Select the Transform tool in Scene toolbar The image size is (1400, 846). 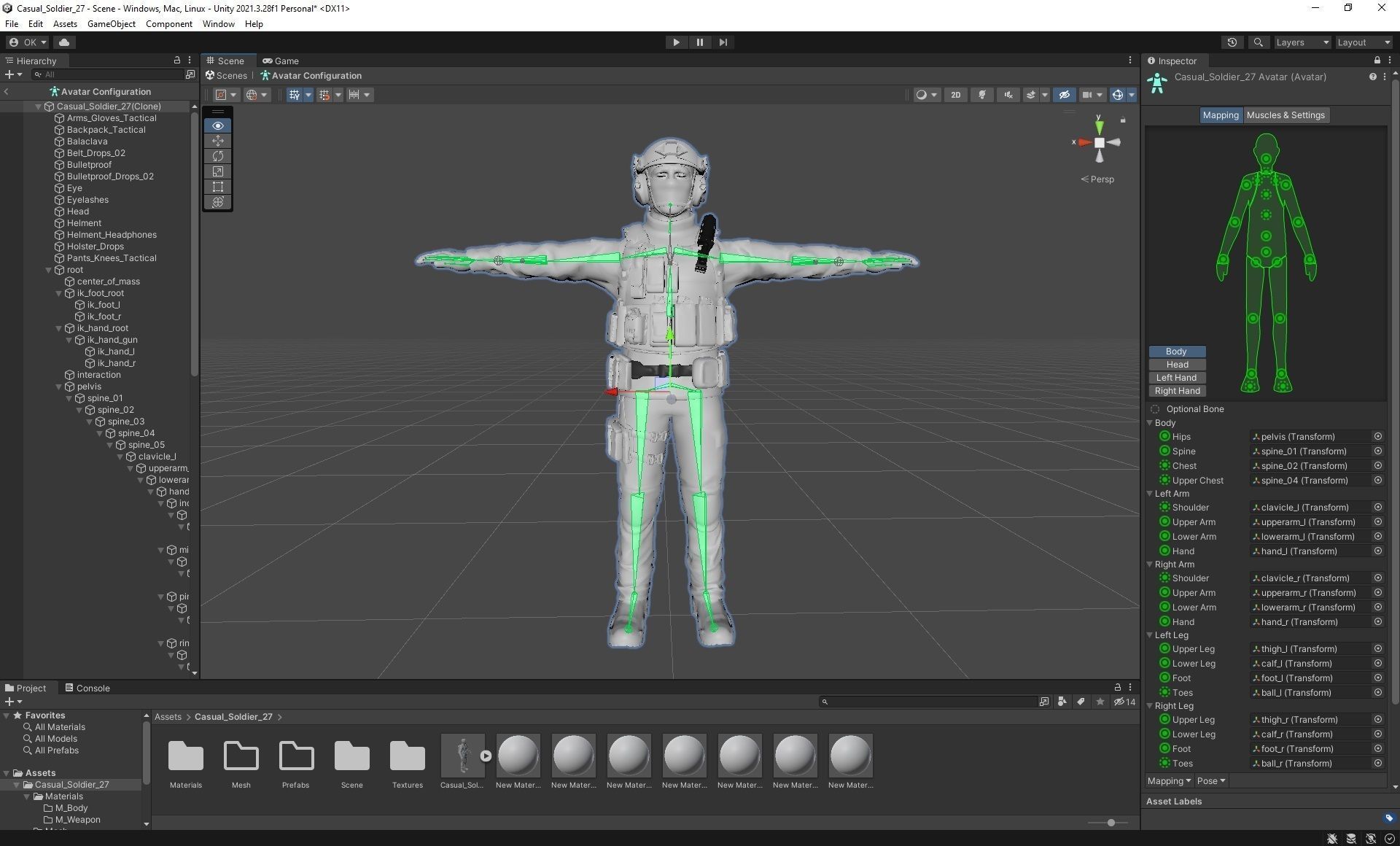pyautogui.click(x=217, y=202)
